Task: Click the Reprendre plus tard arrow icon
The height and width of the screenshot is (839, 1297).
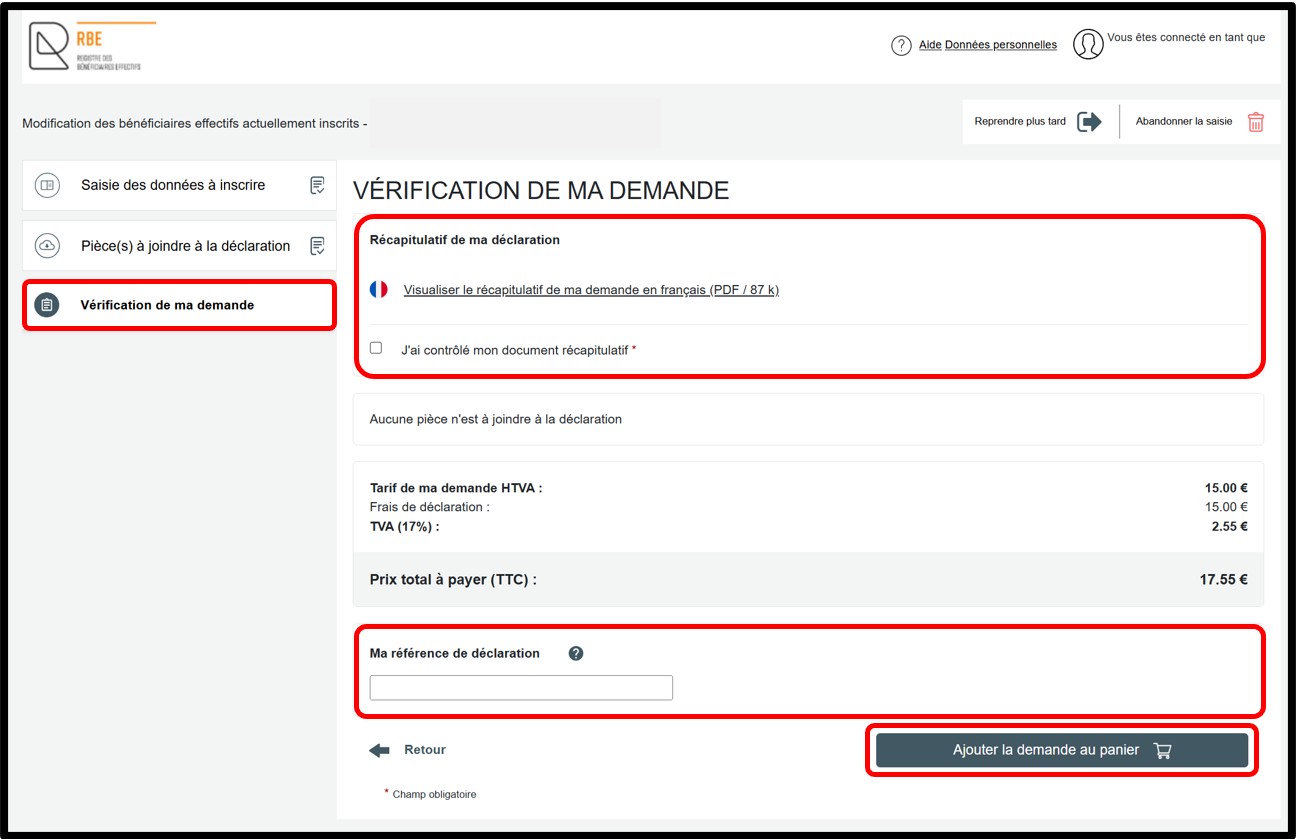Action: [x=1089, y=122]
